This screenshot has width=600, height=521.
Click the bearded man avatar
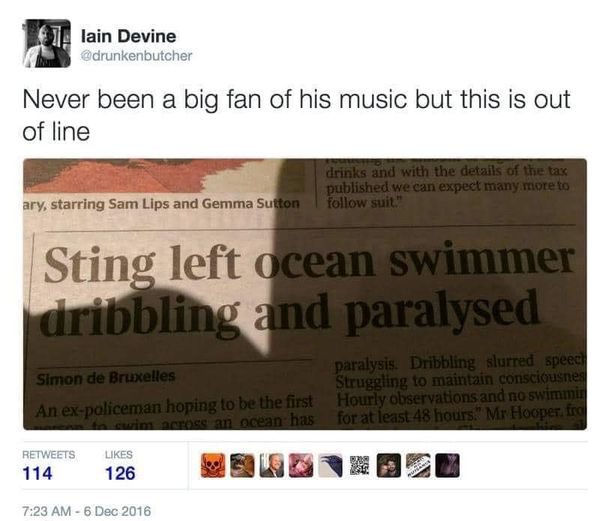click(389, 466)
